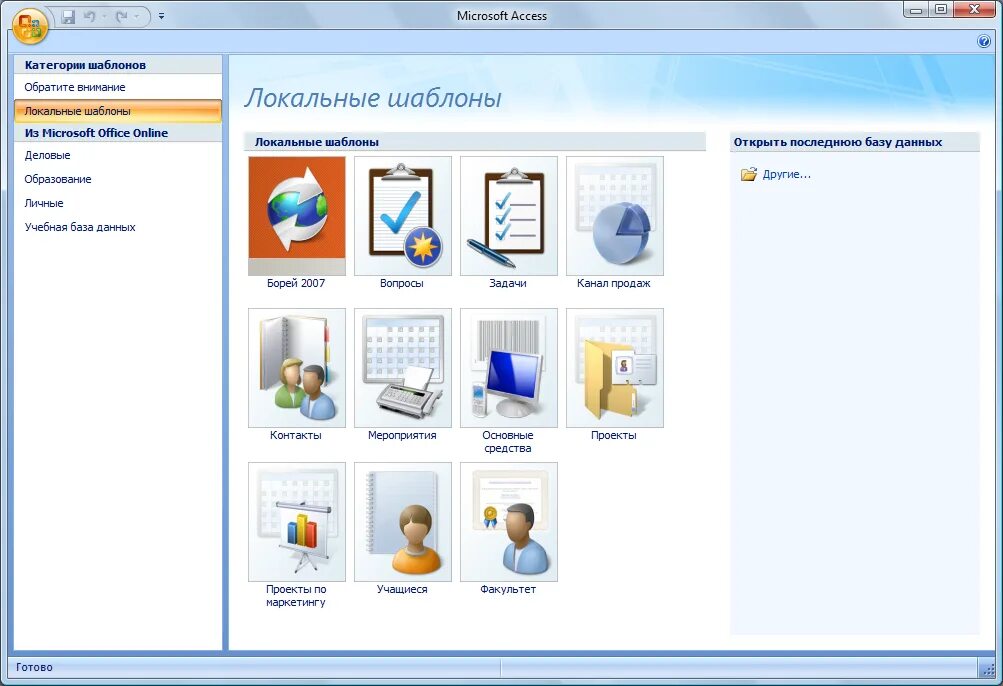This screenshot has width=1003, height=686.
Task: Click the Готово status bar text
Action: pos(35,667)
